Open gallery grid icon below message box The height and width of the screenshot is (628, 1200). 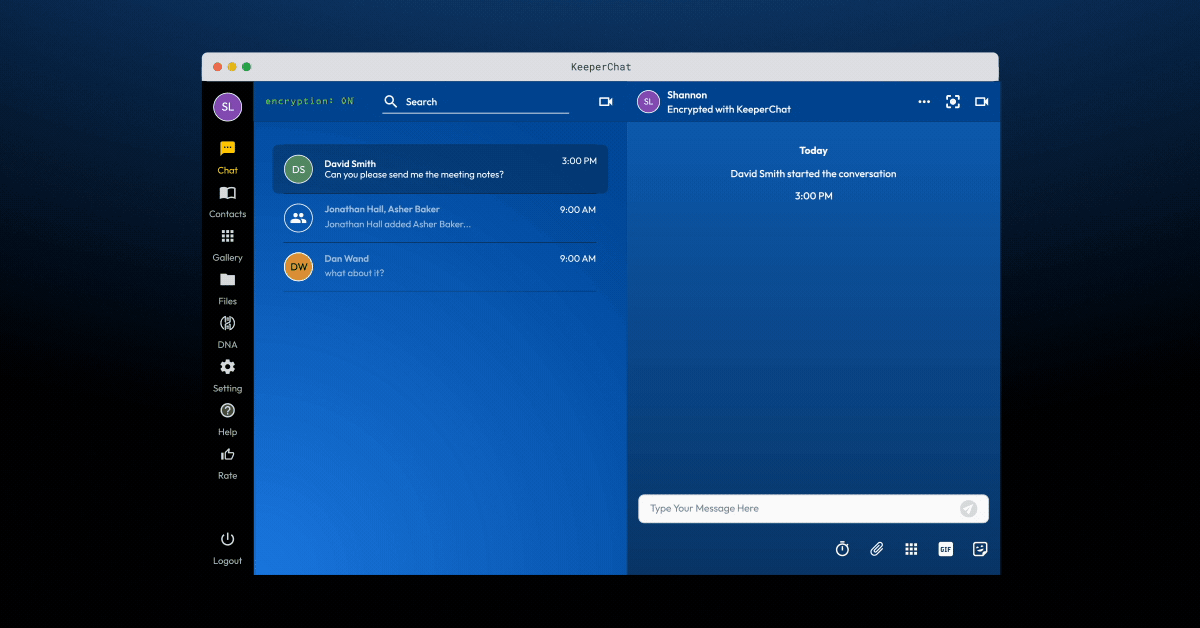coord(911,549)
